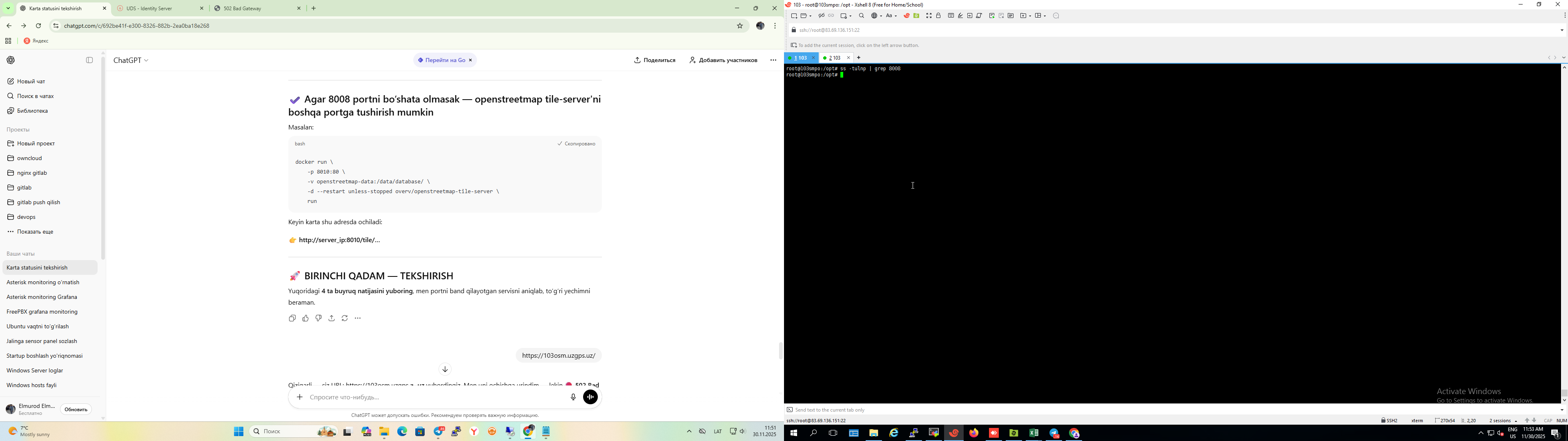This screenshot has width=1568, height=441.
Task: Enable fullscreen mode in Xshell toolbar
Action: 929,16
